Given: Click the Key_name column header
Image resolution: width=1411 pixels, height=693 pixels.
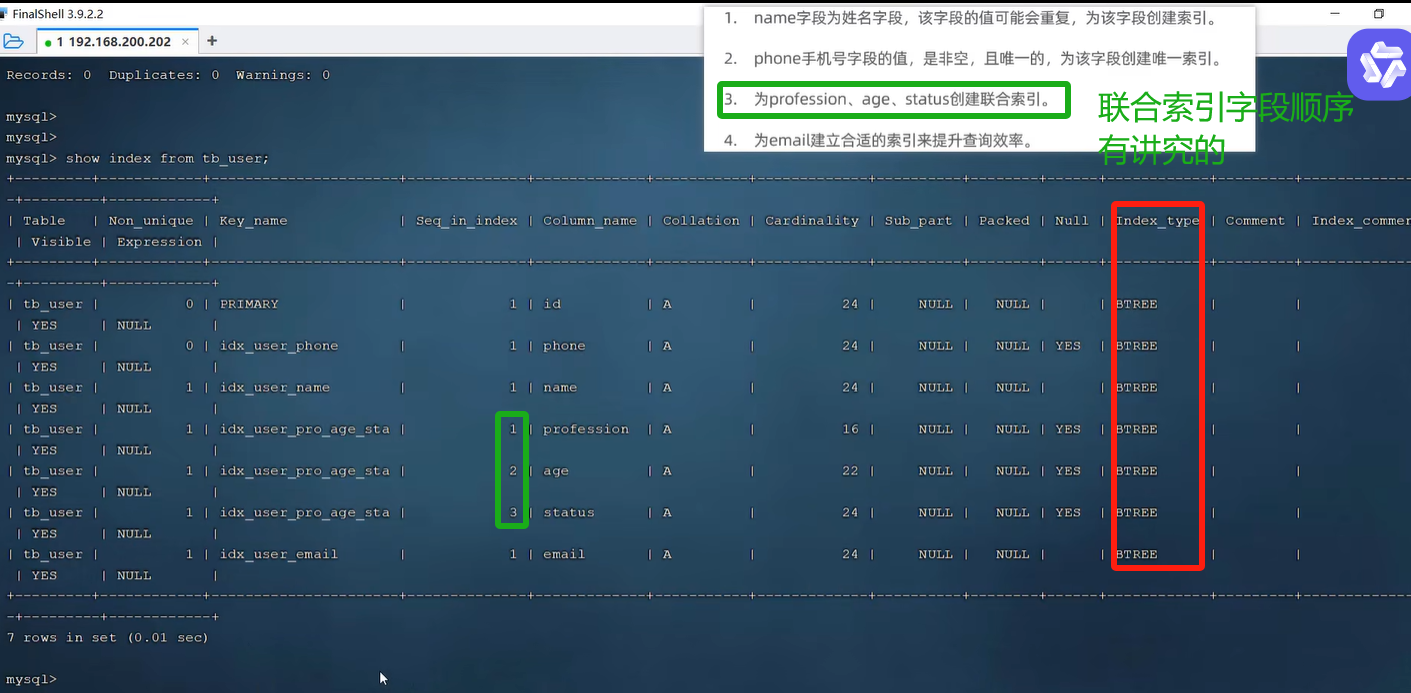Looking at the screenshot, I should pos(253,221).
